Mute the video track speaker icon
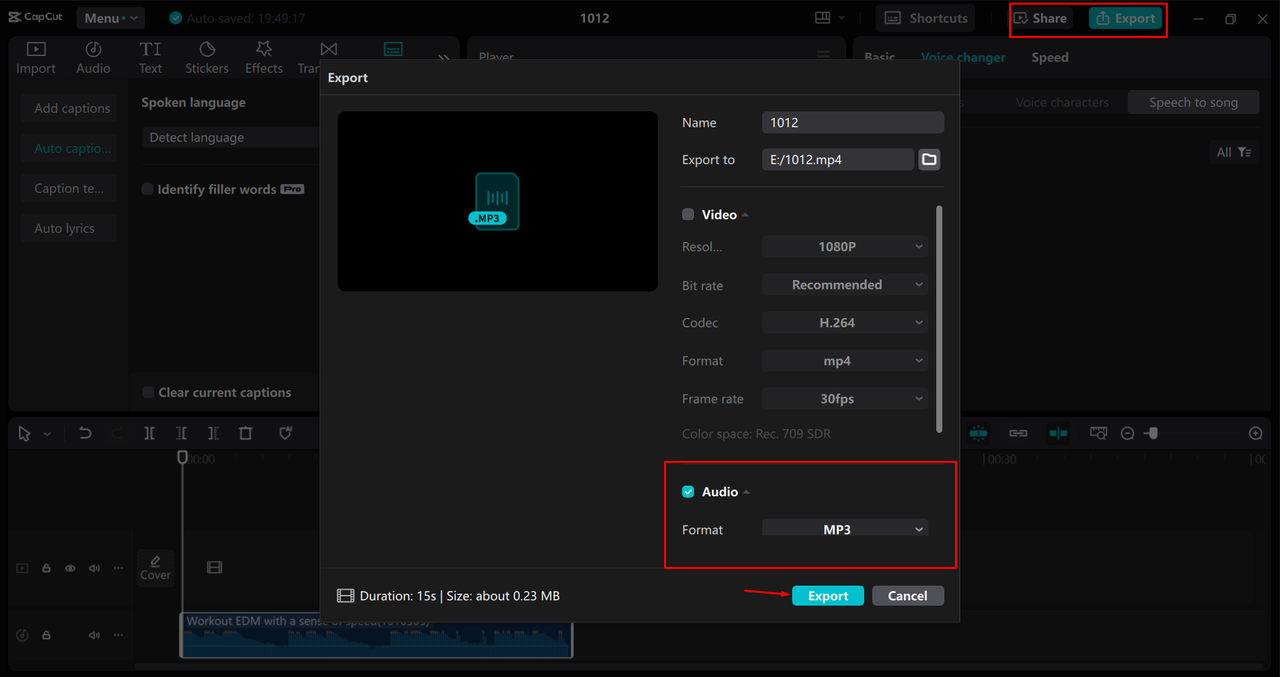Viewport: 1280px width, 677px height. click(x=94, y=568)
